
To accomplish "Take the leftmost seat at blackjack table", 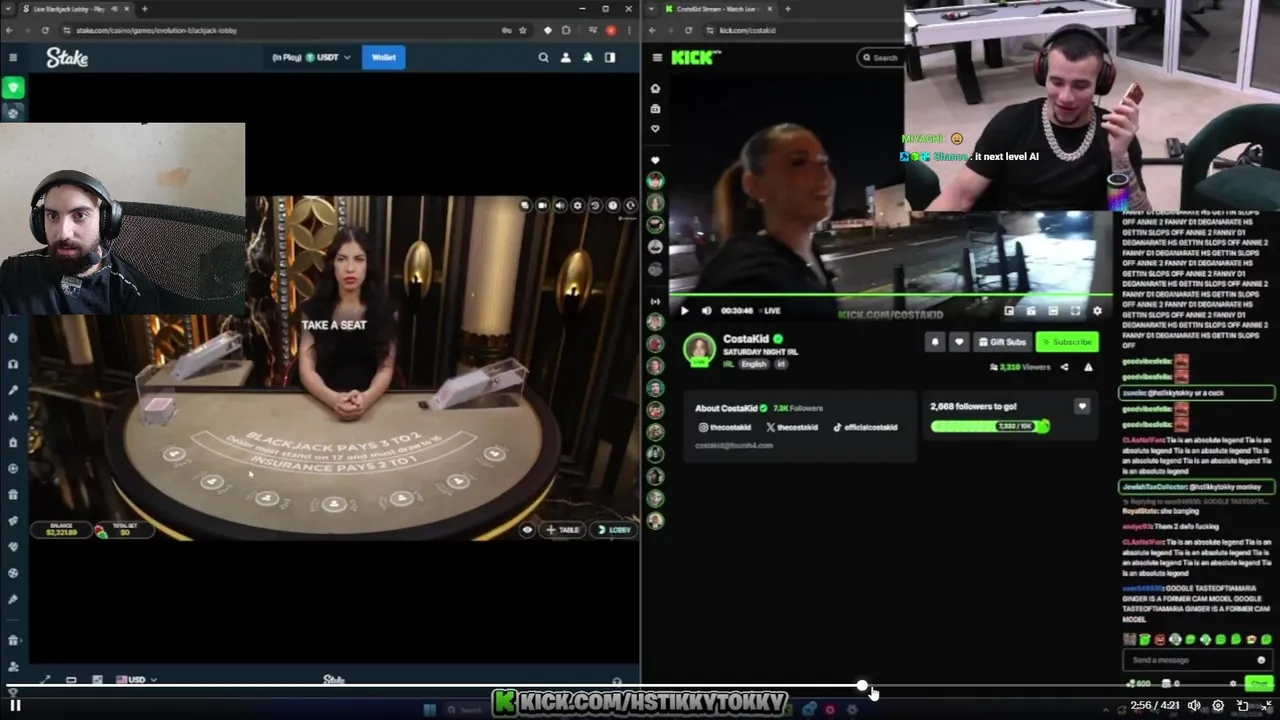I will click(174, 454).
